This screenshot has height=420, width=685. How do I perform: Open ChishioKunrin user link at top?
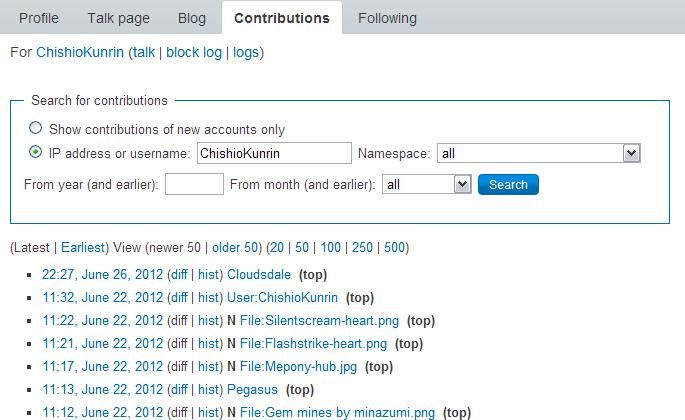(80, 52)
